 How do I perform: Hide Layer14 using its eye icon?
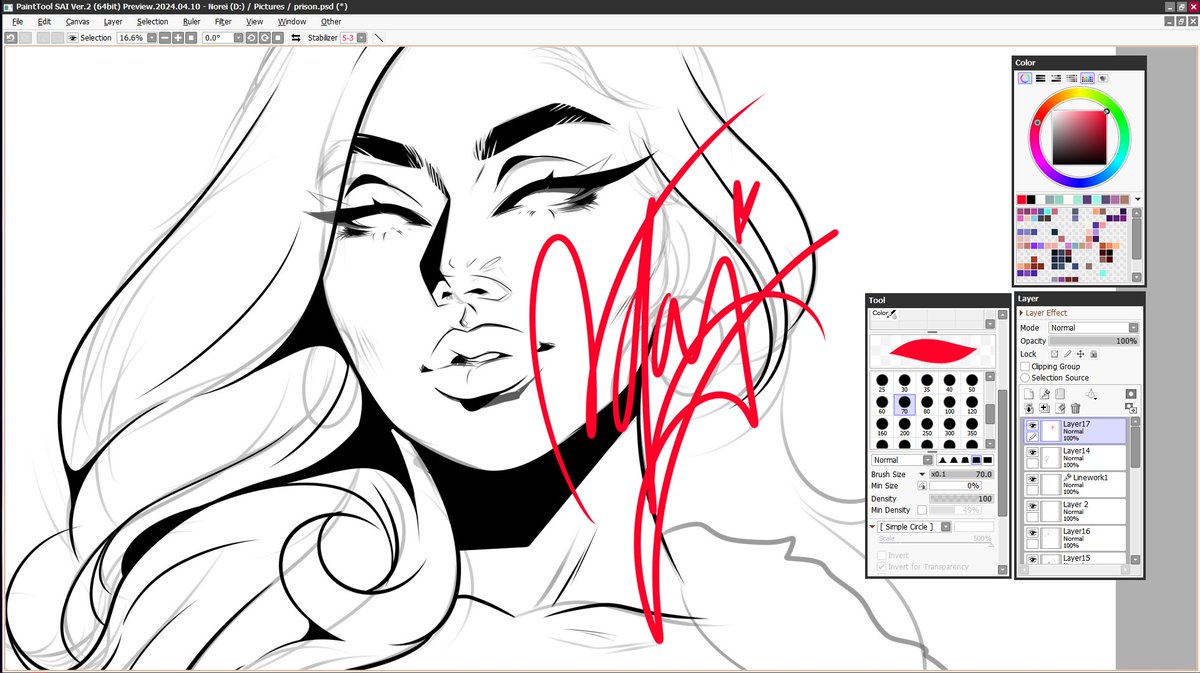pyautogui.click(x=1032, y=452)
